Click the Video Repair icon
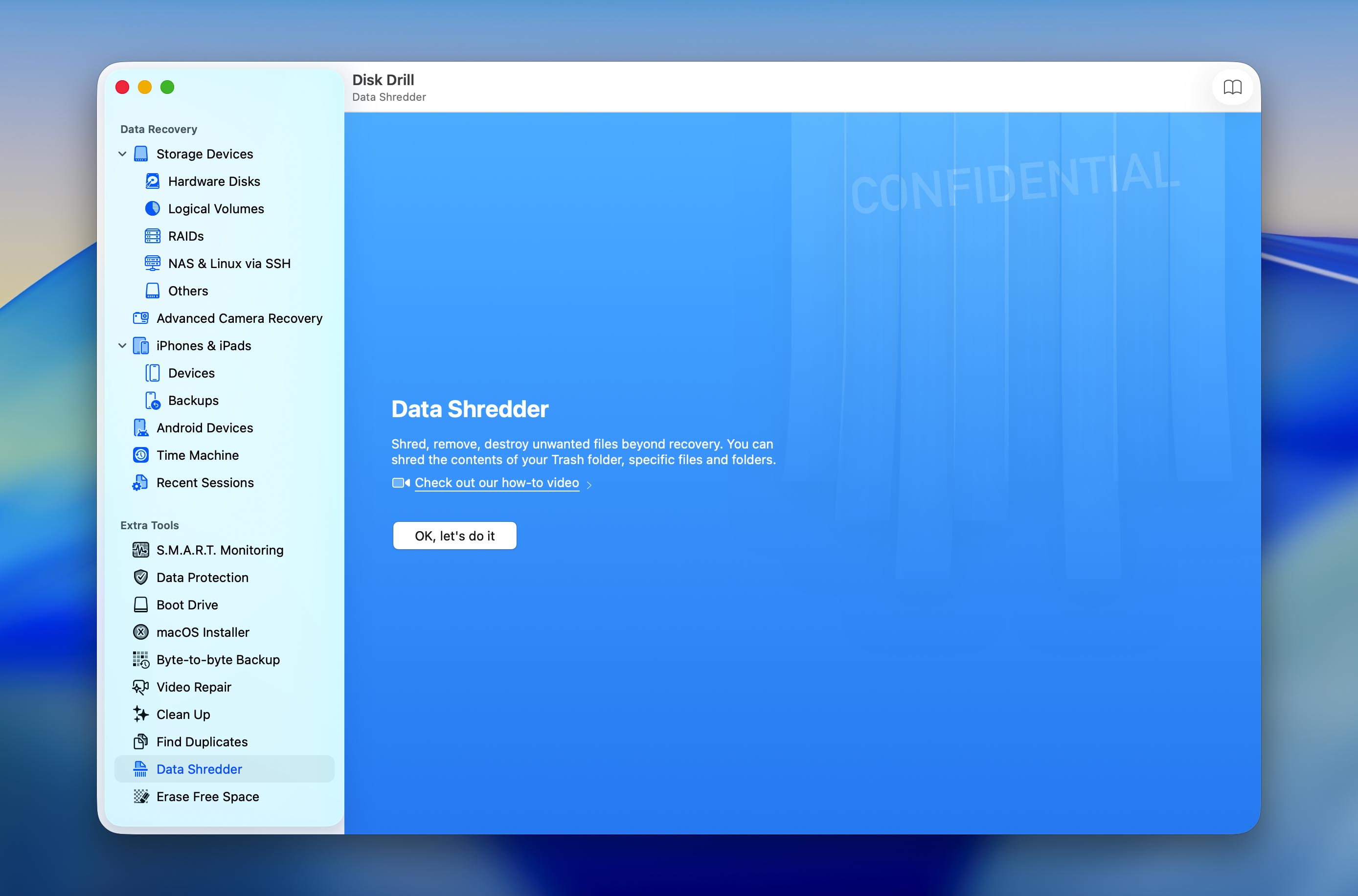 pos(140,687)
